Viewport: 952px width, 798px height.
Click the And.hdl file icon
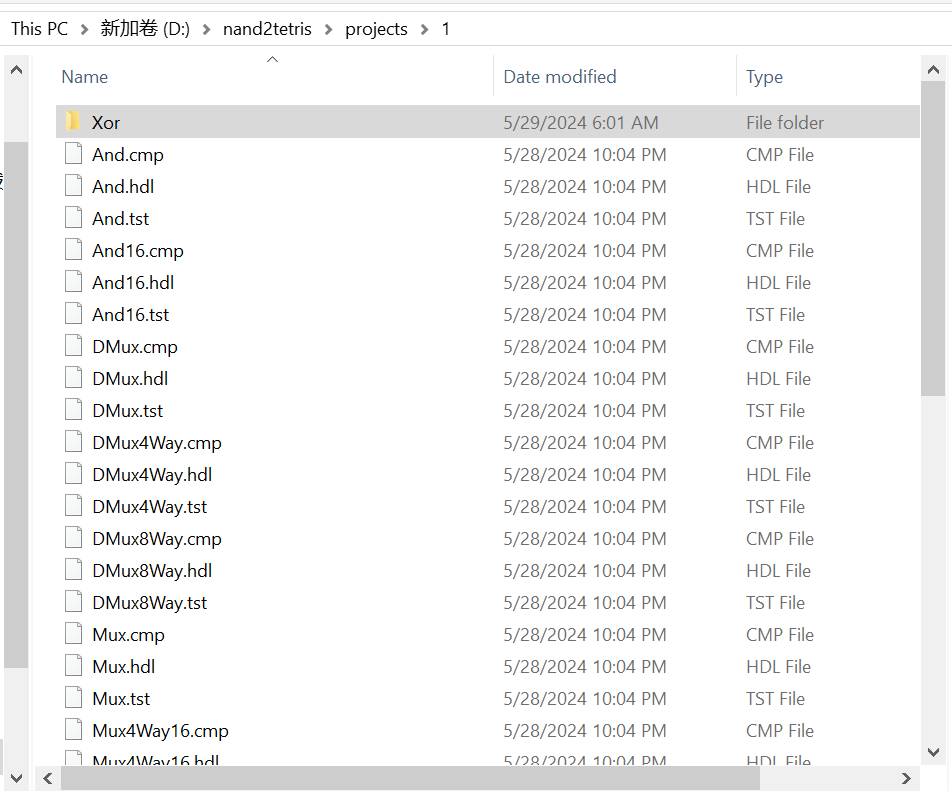(72, 186)
